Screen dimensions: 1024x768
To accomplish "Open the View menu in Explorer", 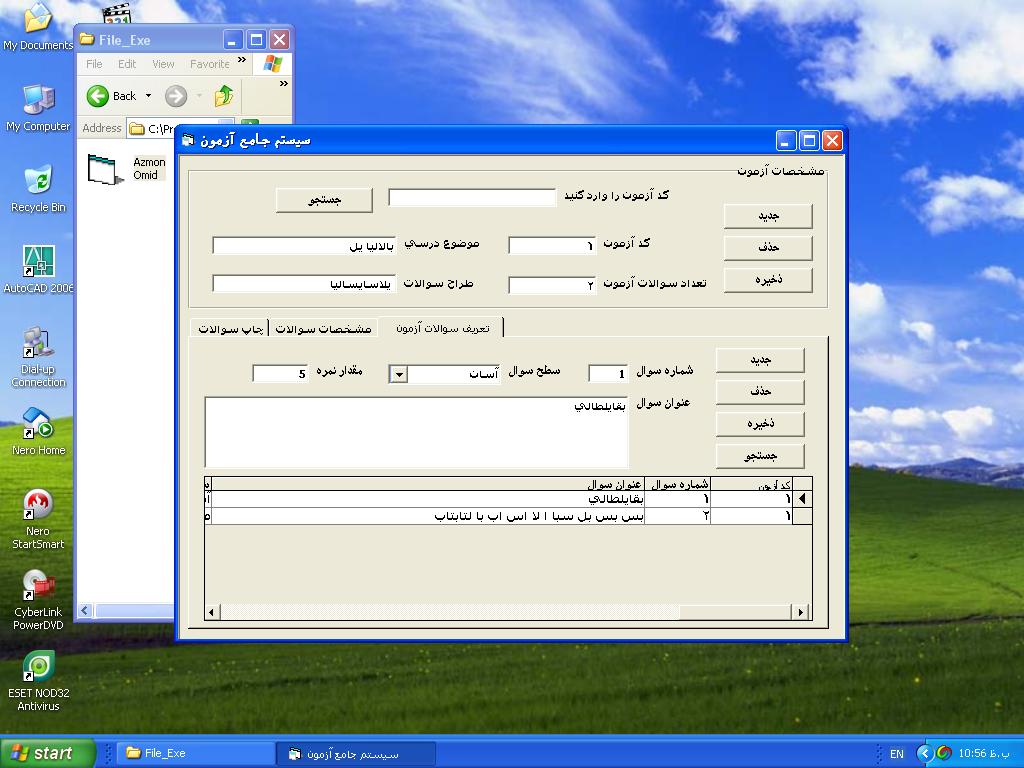I will [x=162, y=63].
